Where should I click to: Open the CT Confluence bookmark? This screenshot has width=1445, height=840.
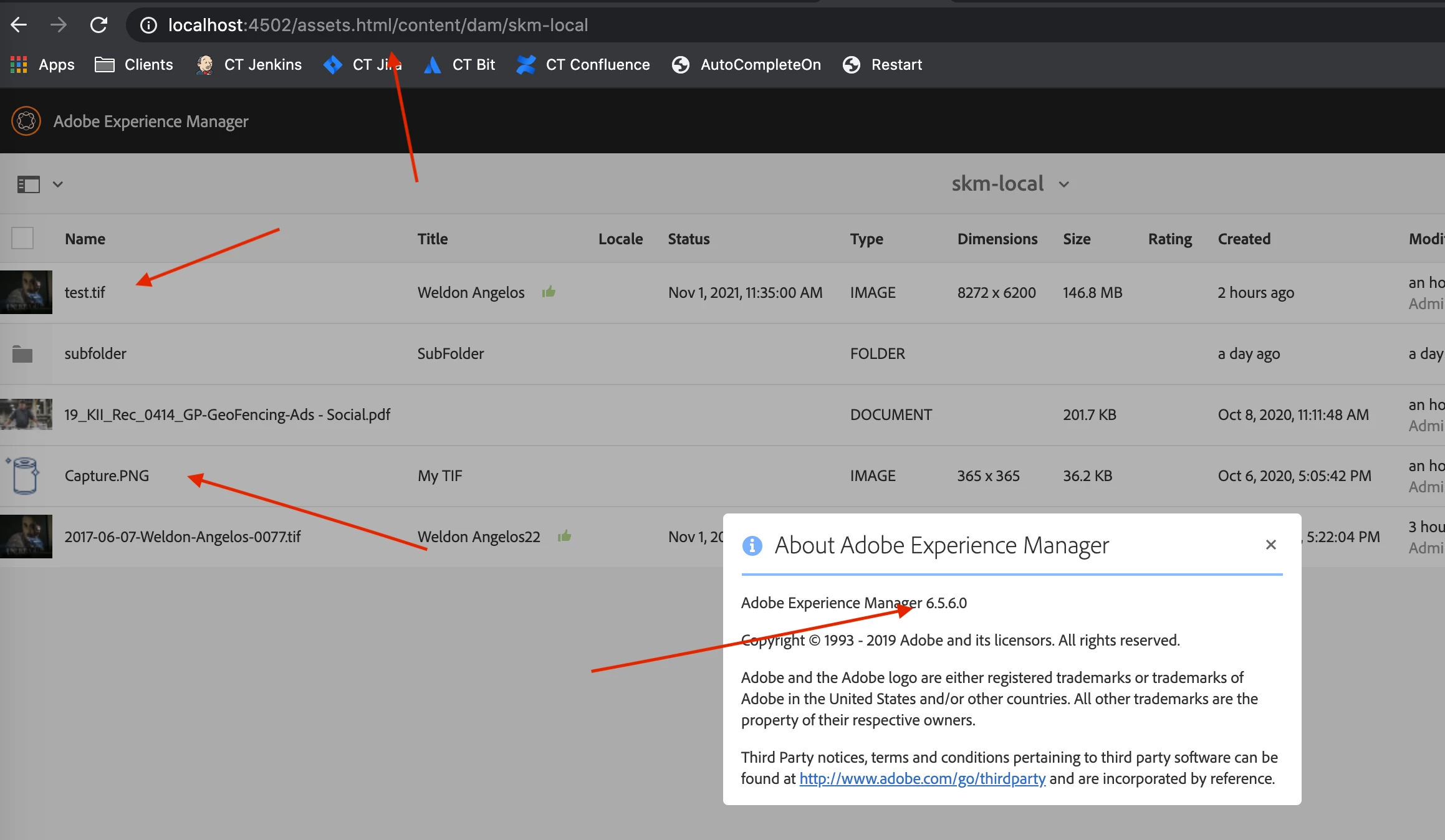tap(583, 65)
